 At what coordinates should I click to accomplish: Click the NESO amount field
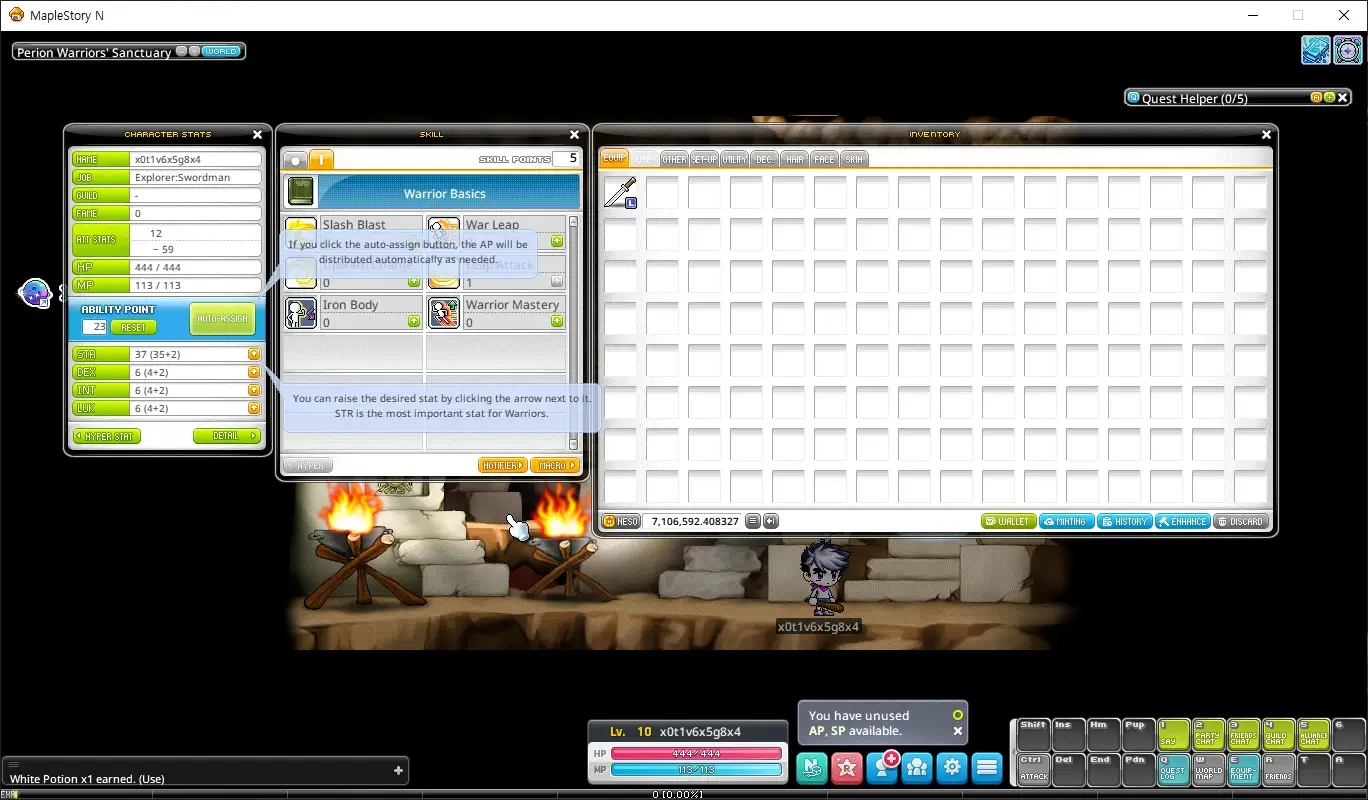pyautogui.click(x=692, y=521)
